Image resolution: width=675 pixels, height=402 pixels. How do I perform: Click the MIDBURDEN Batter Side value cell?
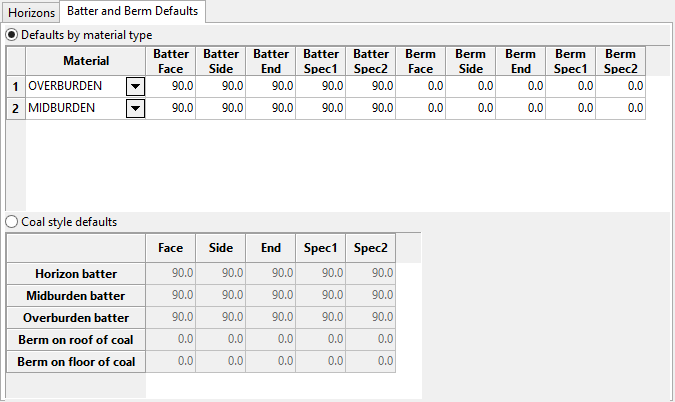(x=221, y=108)
